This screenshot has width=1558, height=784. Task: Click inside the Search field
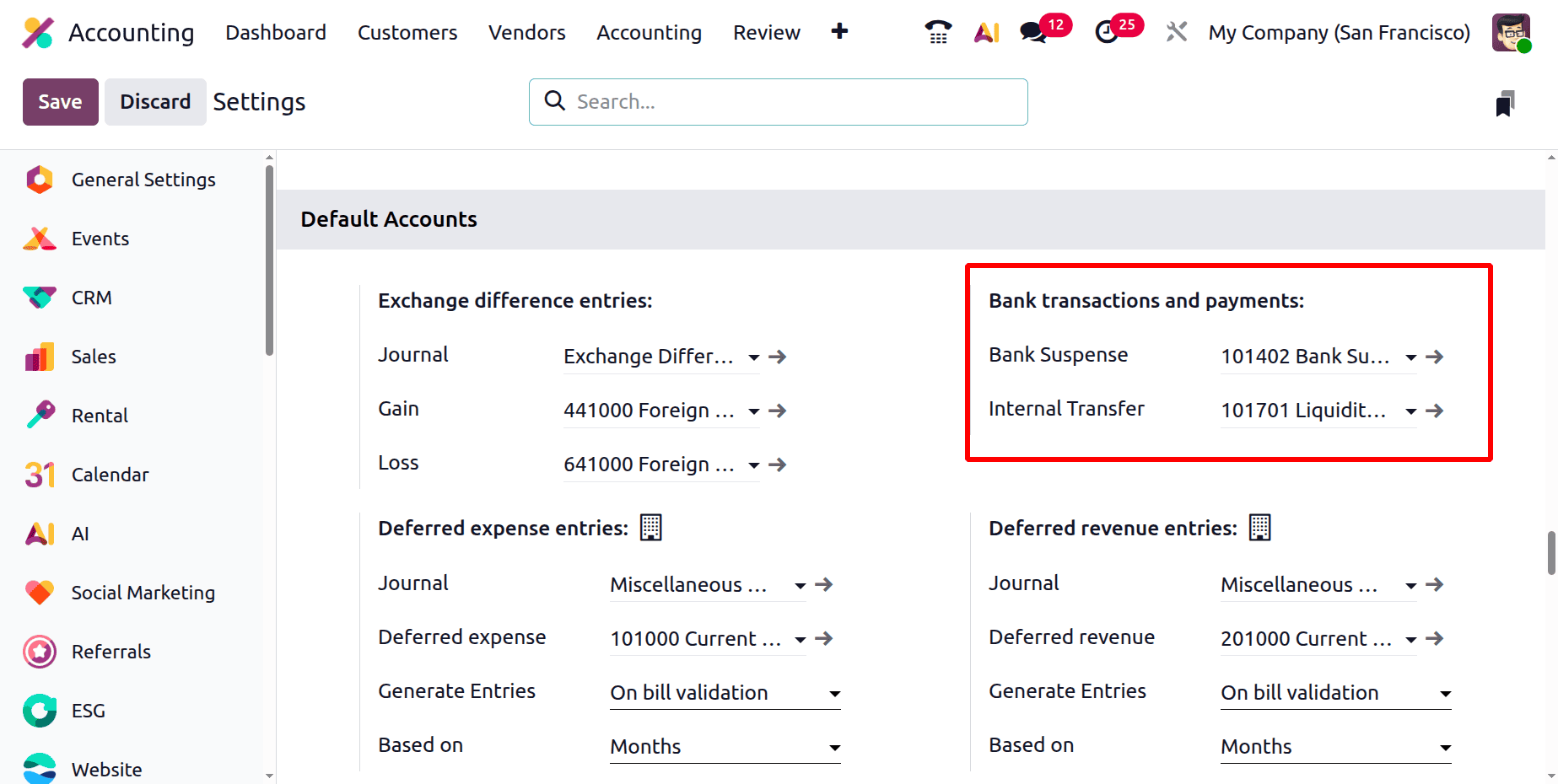pos(776,101)
